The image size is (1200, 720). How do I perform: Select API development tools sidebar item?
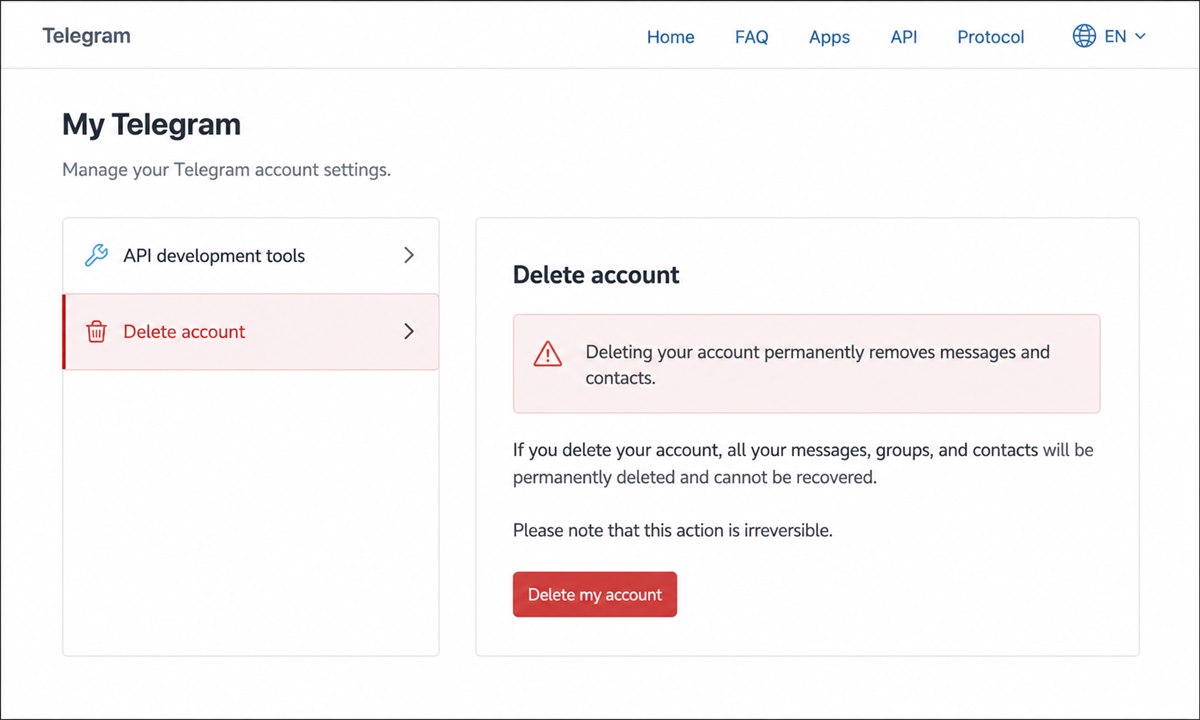pos(251,256)
